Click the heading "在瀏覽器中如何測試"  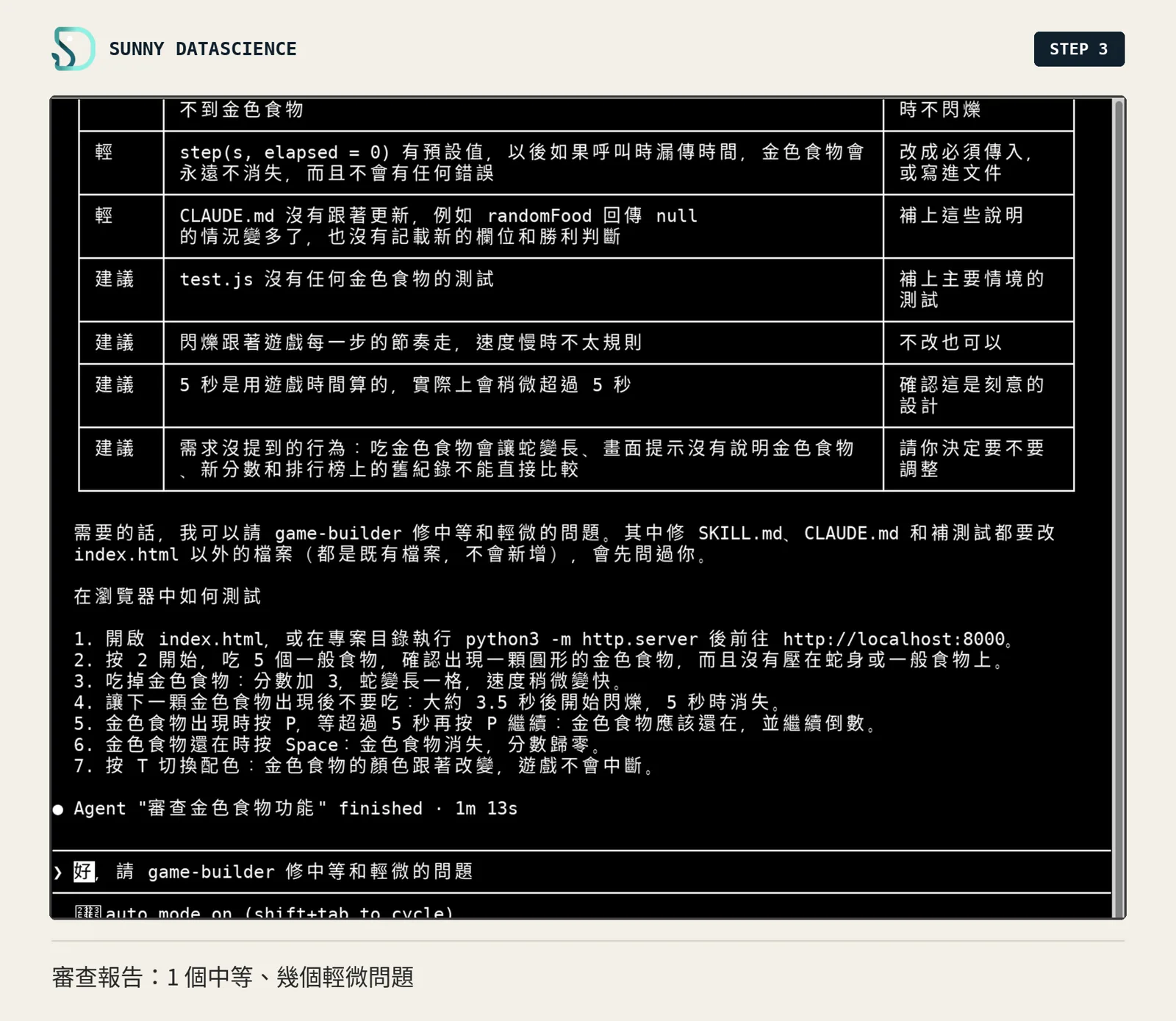point(168,596)
